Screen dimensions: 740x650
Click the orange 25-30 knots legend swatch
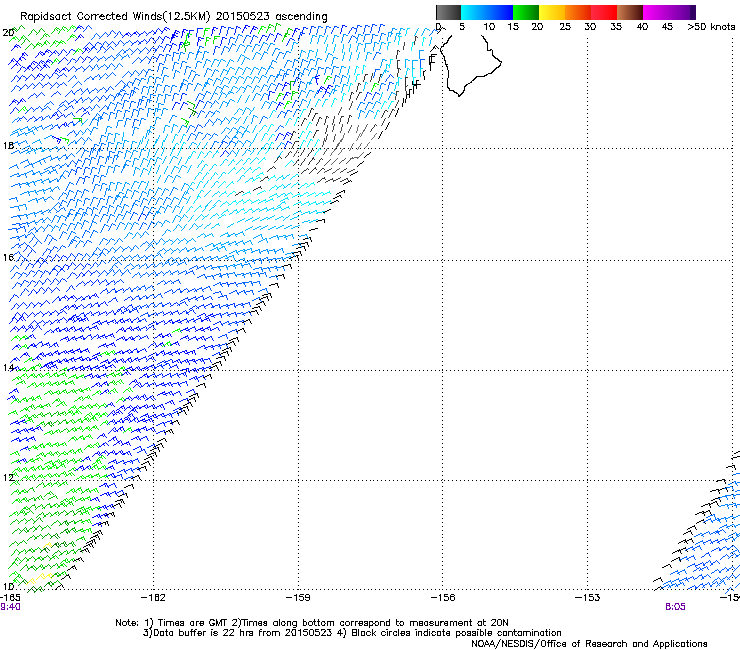(x=578, y=12)
